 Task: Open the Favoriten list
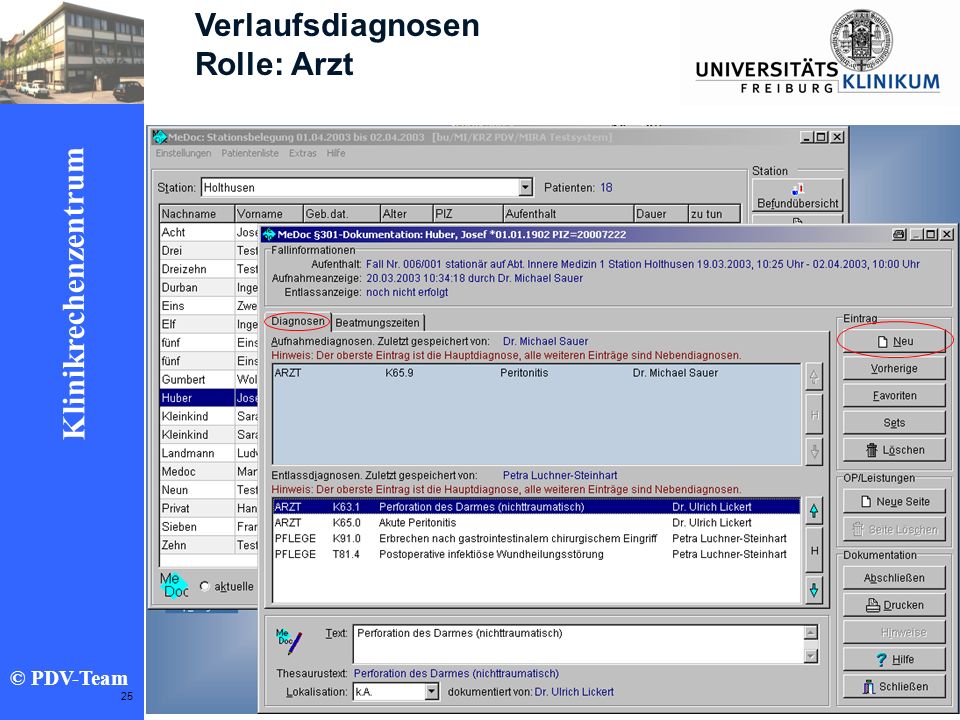tap(894, 396)
